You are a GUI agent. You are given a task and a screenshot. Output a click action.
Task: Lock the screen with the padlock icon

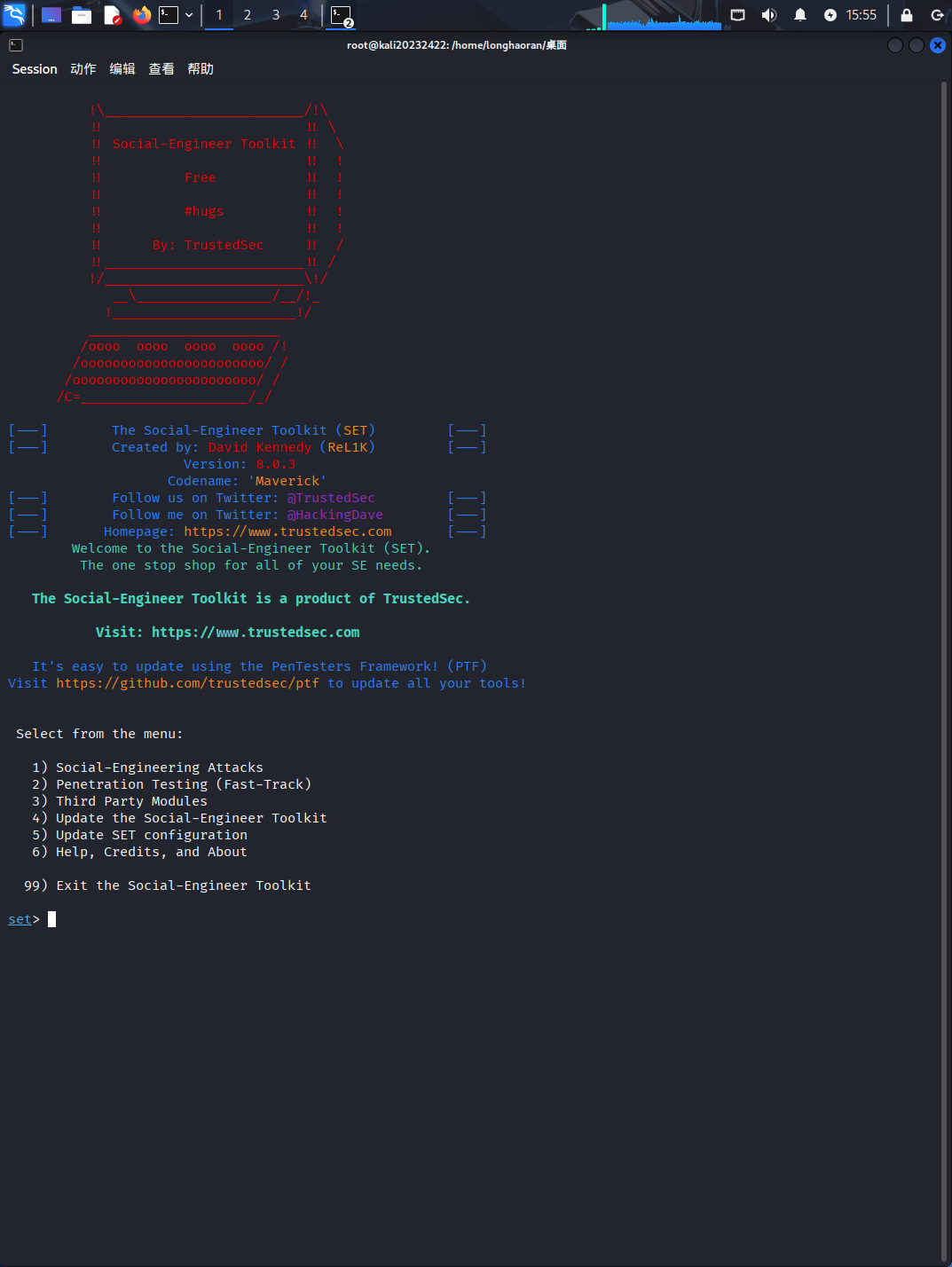pyautogui.click(x=907, y=15)
